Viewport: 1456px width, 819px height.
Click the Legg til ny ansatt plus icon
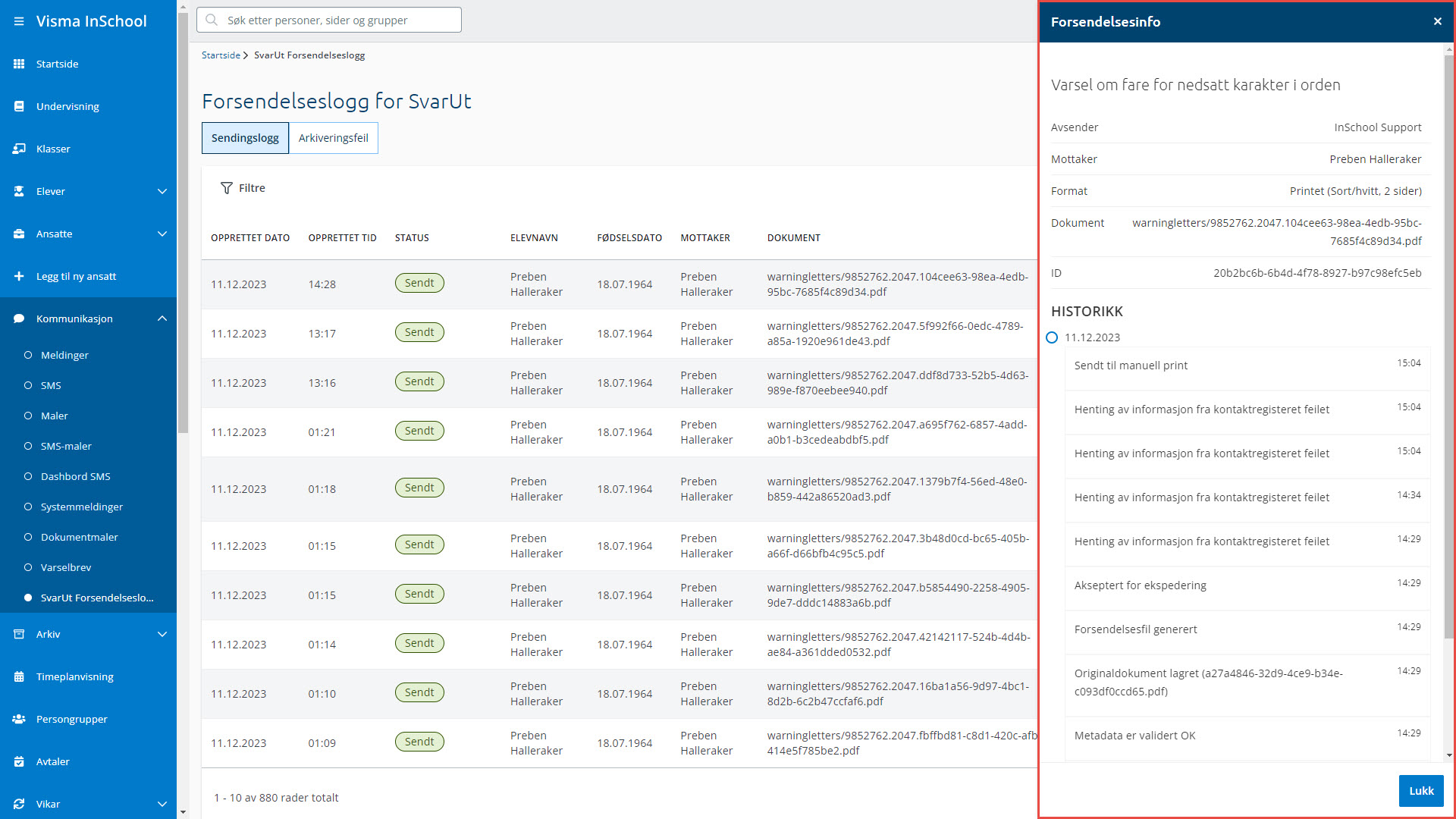19,276
